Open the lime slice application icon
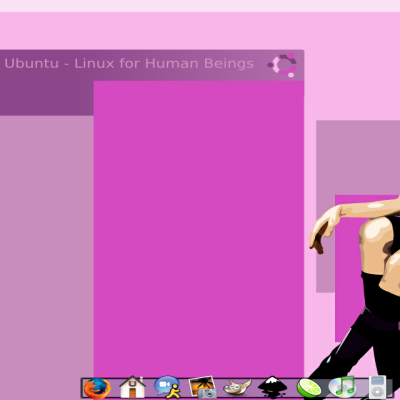 pos(309,388)
